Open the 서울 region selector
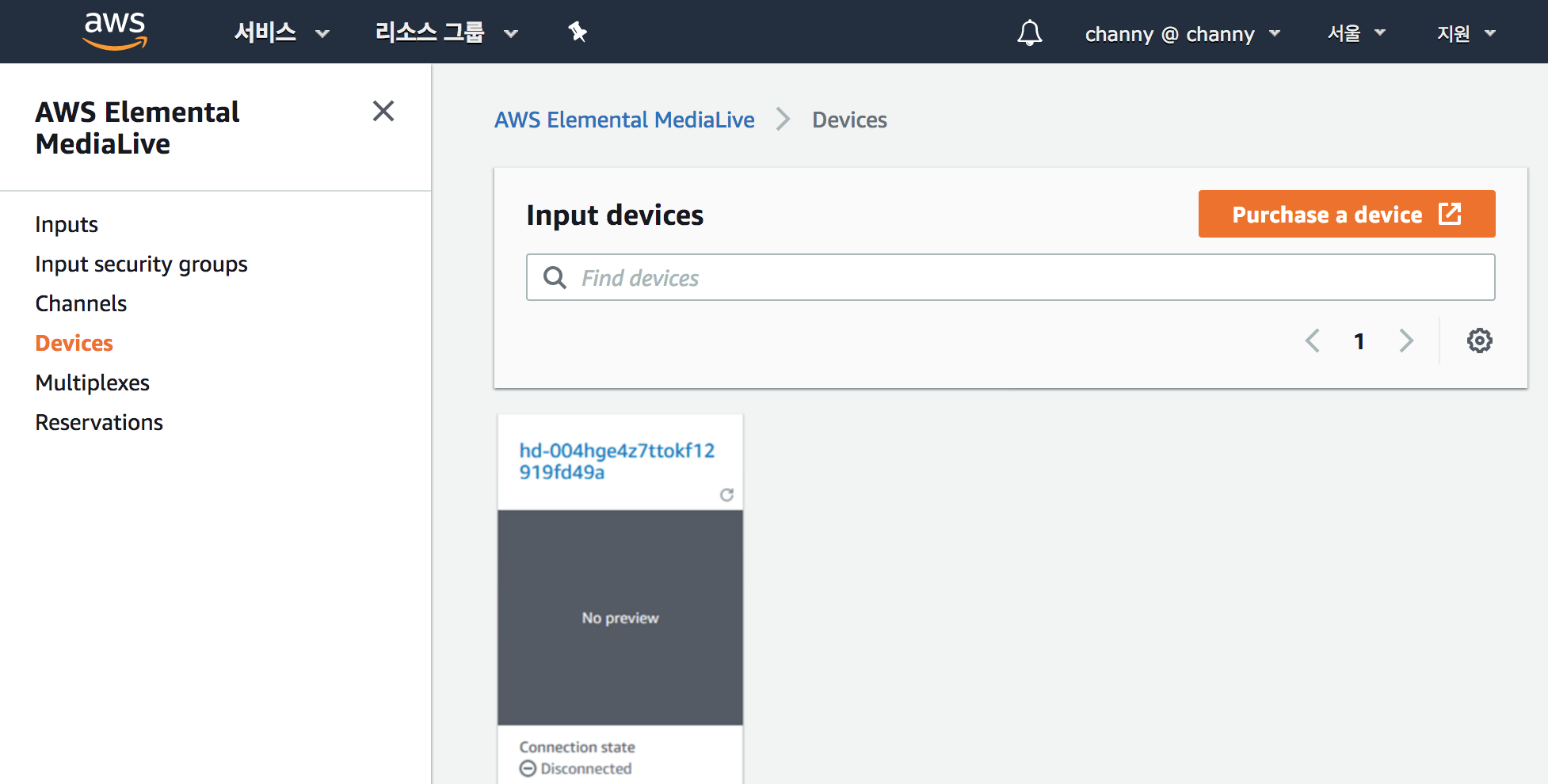The width and height of the screenshot is (1548, 784). pyautogui.click(x=1356, y=33)
